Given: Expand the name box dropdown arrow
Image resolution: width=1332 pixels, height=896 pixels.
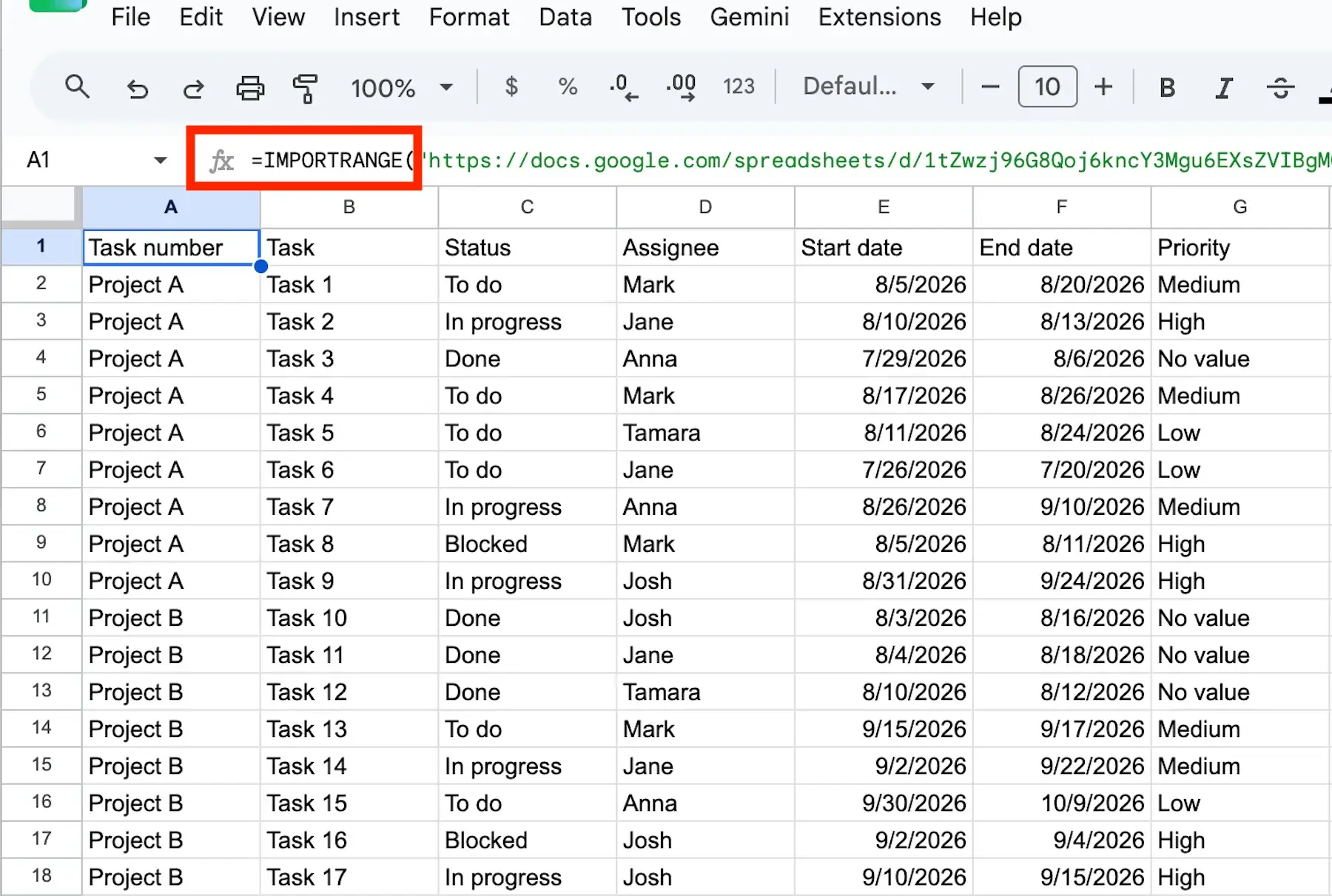Looking at the screenshot, I should [160, 160].
